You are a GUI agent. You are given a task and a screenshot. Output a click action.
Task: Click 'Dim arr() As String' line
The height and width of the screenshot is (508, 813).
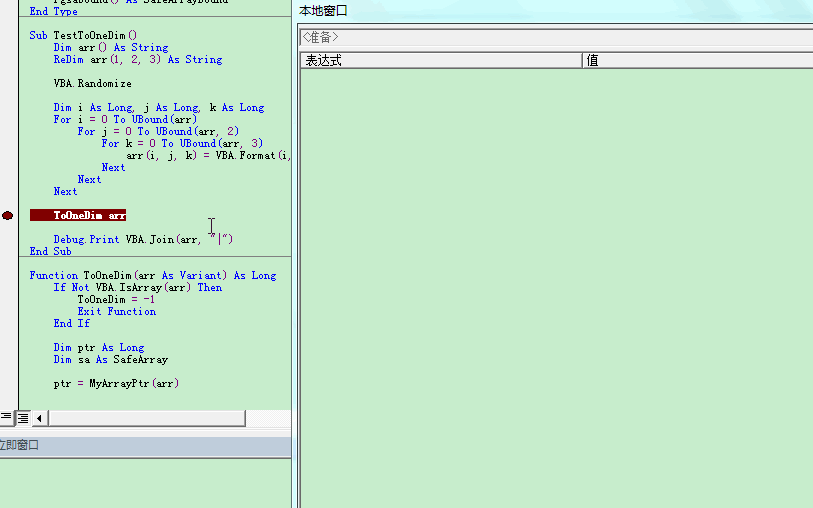tap(111, 47)
